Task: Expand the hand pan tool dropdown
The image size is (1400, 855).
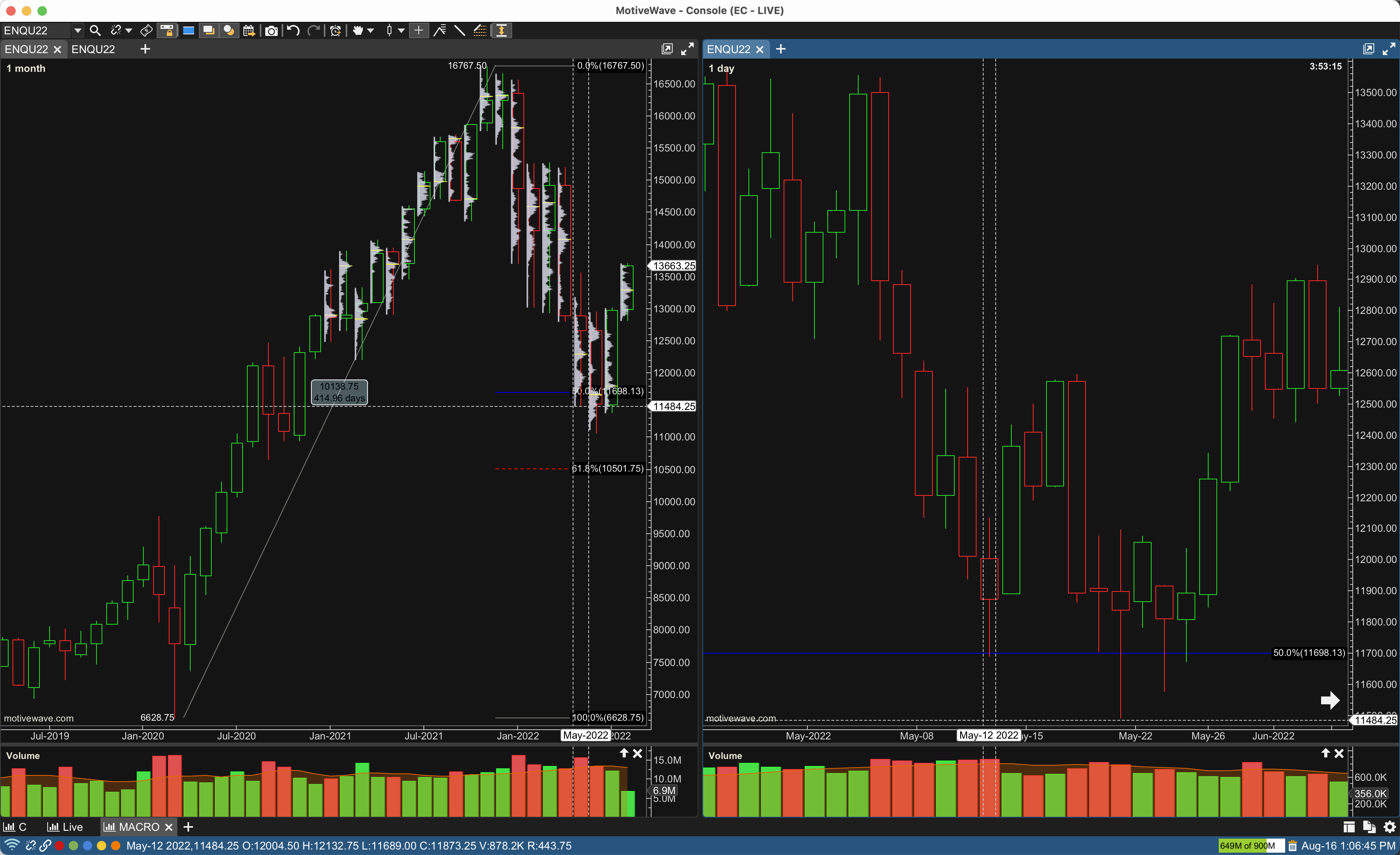Action: 371,31
